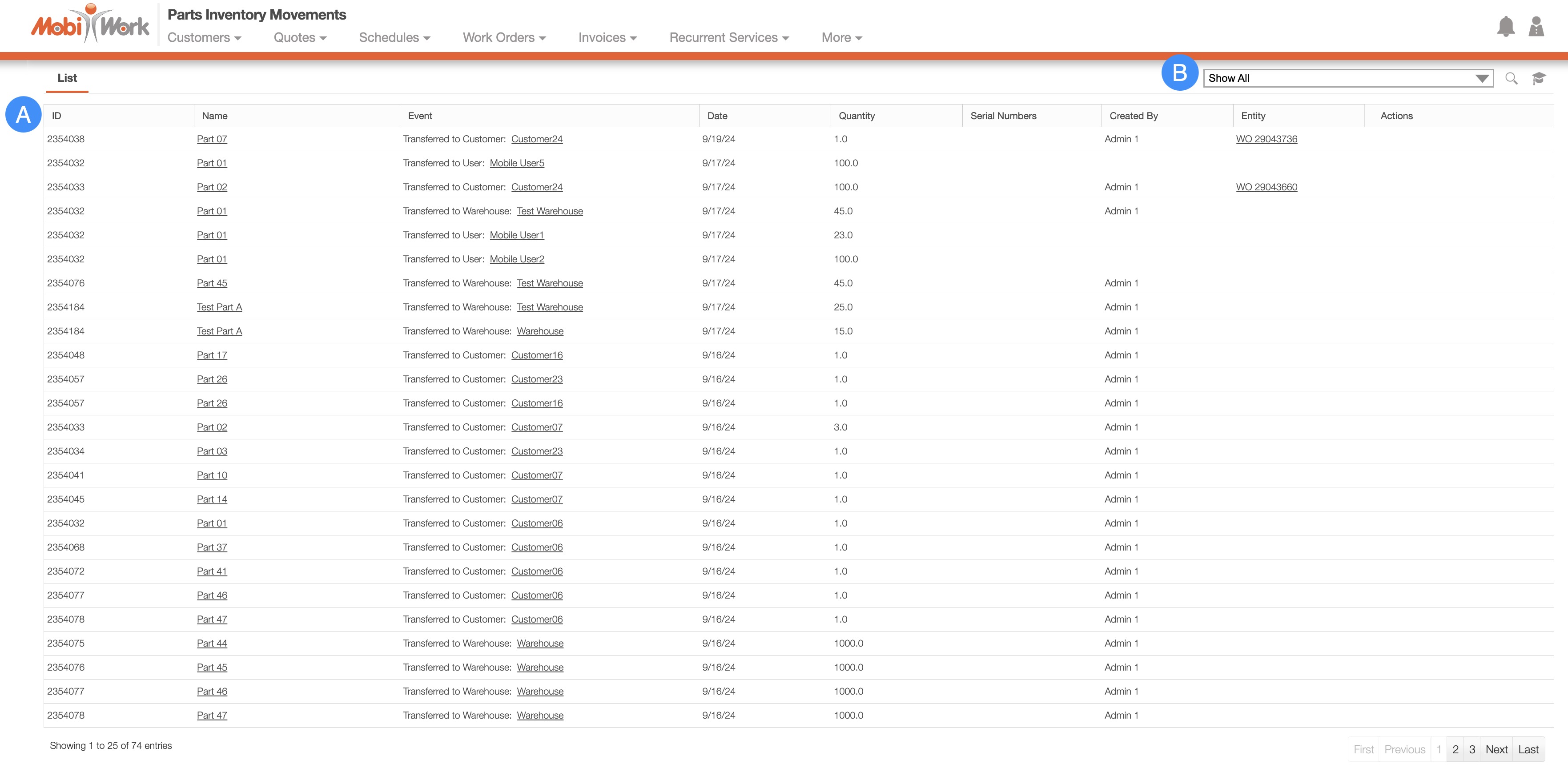This screenshot has height=780, width=1568.
Task: Select the List tab
Action: click(x=67, y=79)
